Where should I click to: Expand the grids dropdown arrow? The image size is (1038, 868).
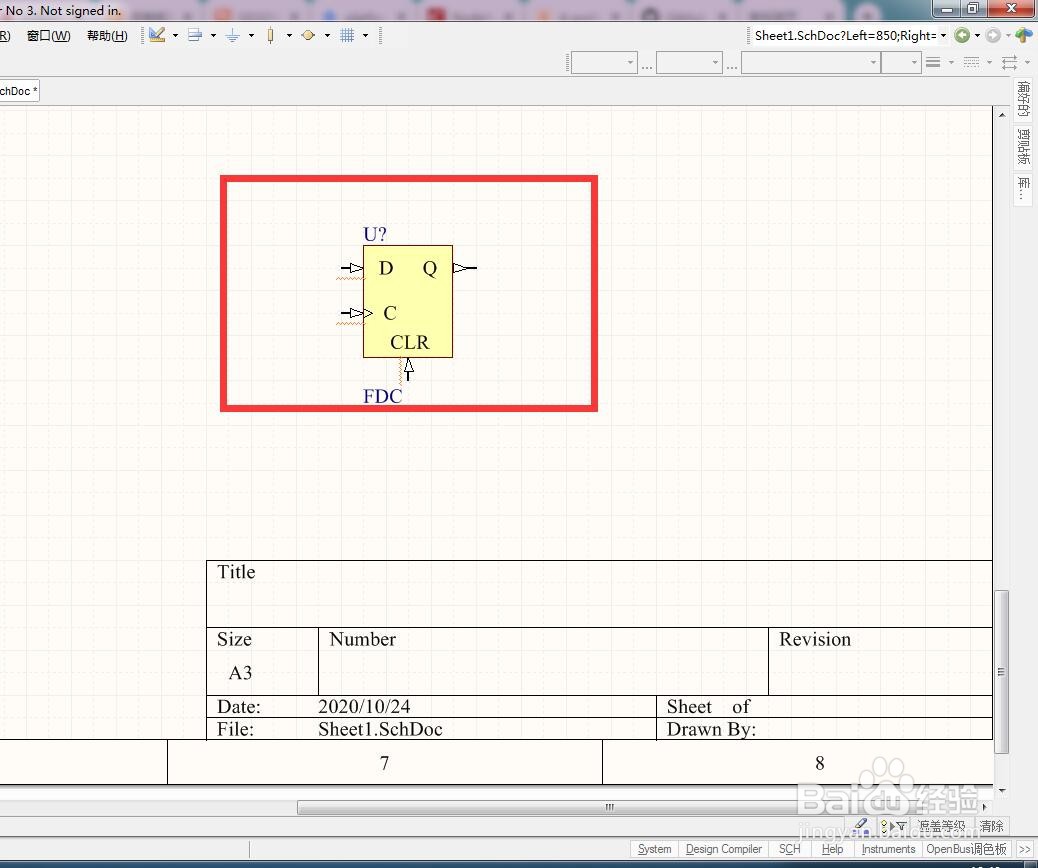click(x=365, y=36)
